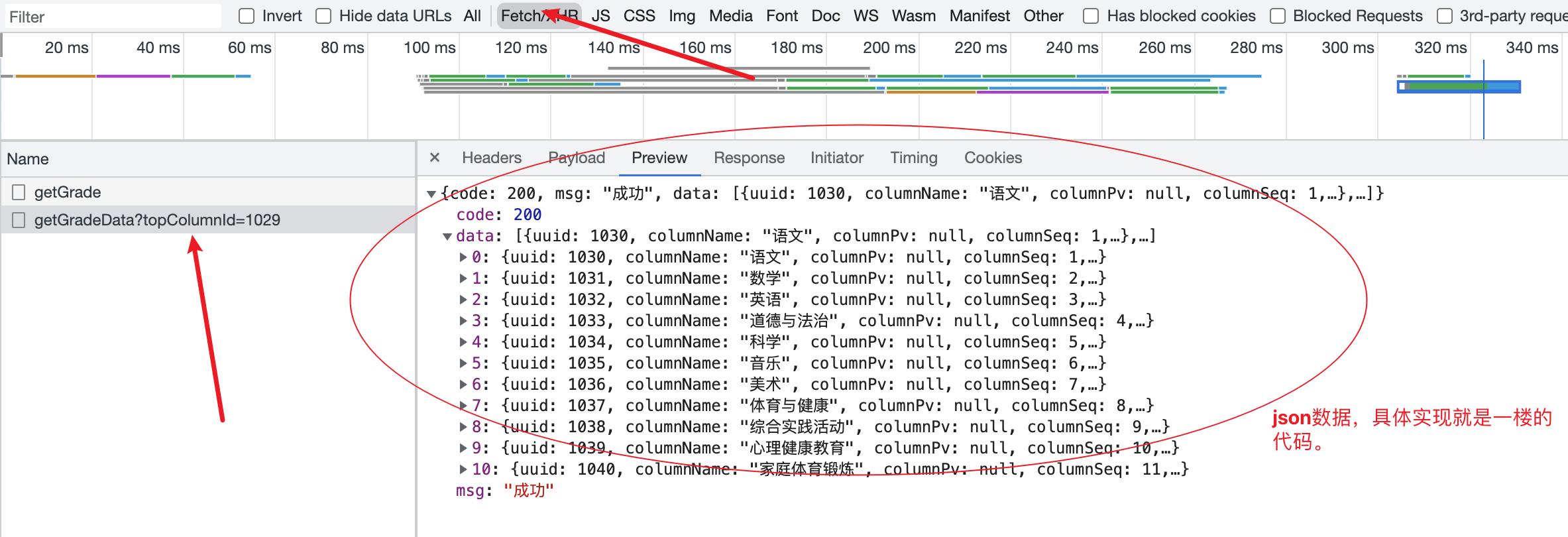Image resolution: width=1568 pixels, height=537 pixels.
Task: Expand item 6 with columnName 美术
Action: (x=463, y=385)
